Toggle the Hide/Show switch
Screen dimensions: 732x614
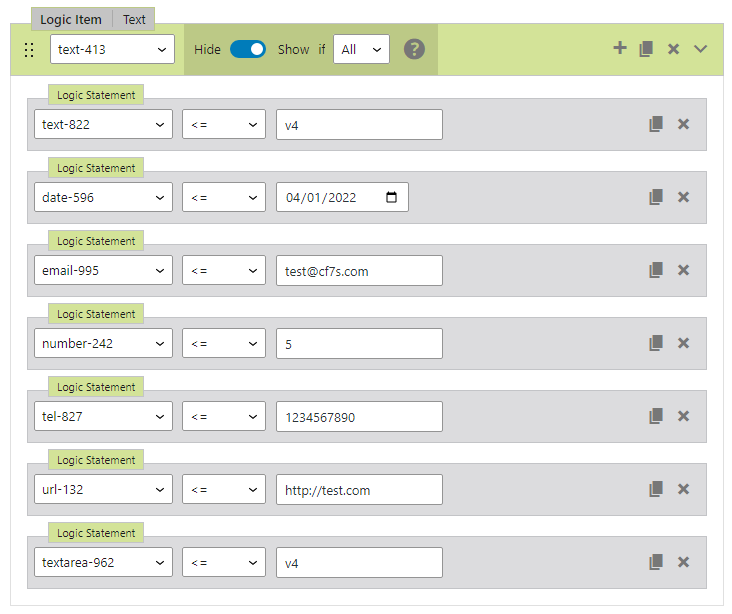click(x=248, y=49)
